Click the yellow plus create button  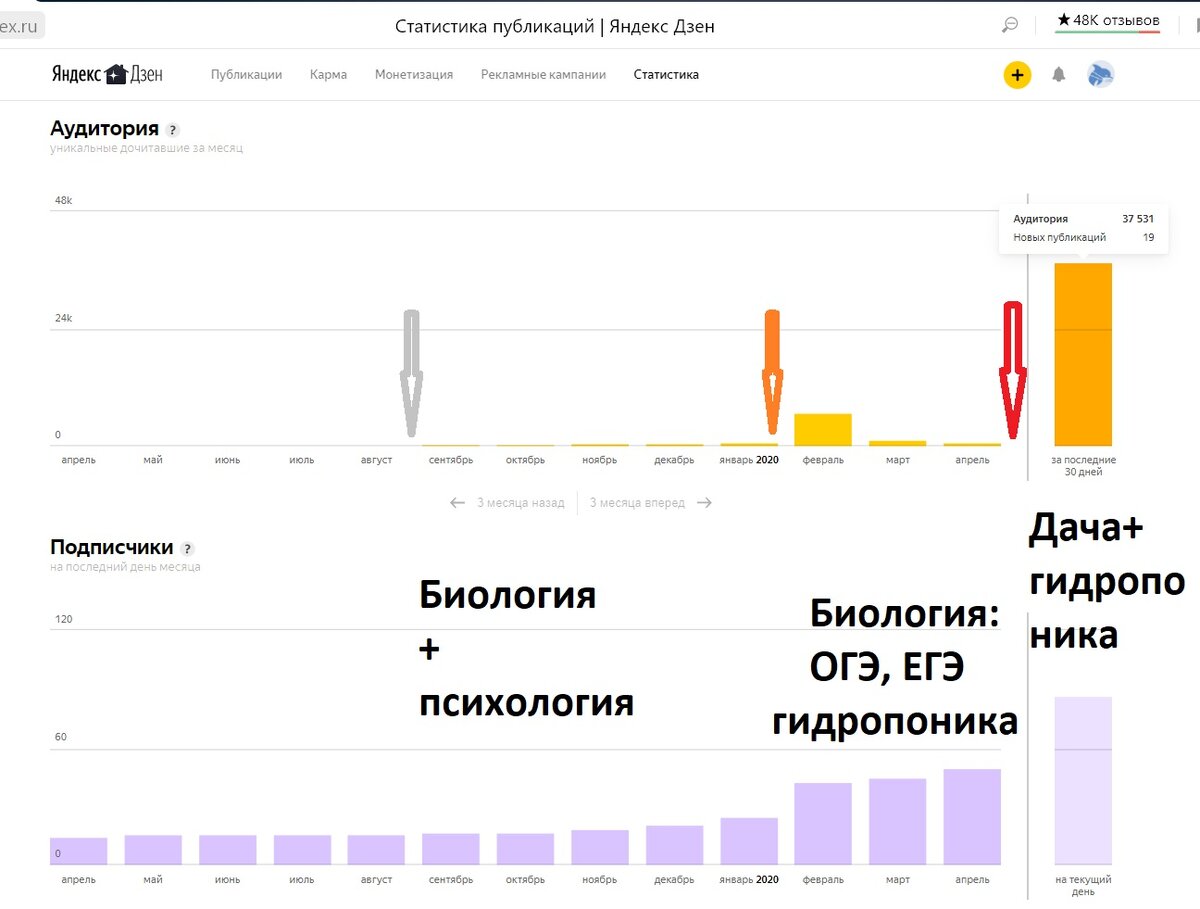point(1017,75)
